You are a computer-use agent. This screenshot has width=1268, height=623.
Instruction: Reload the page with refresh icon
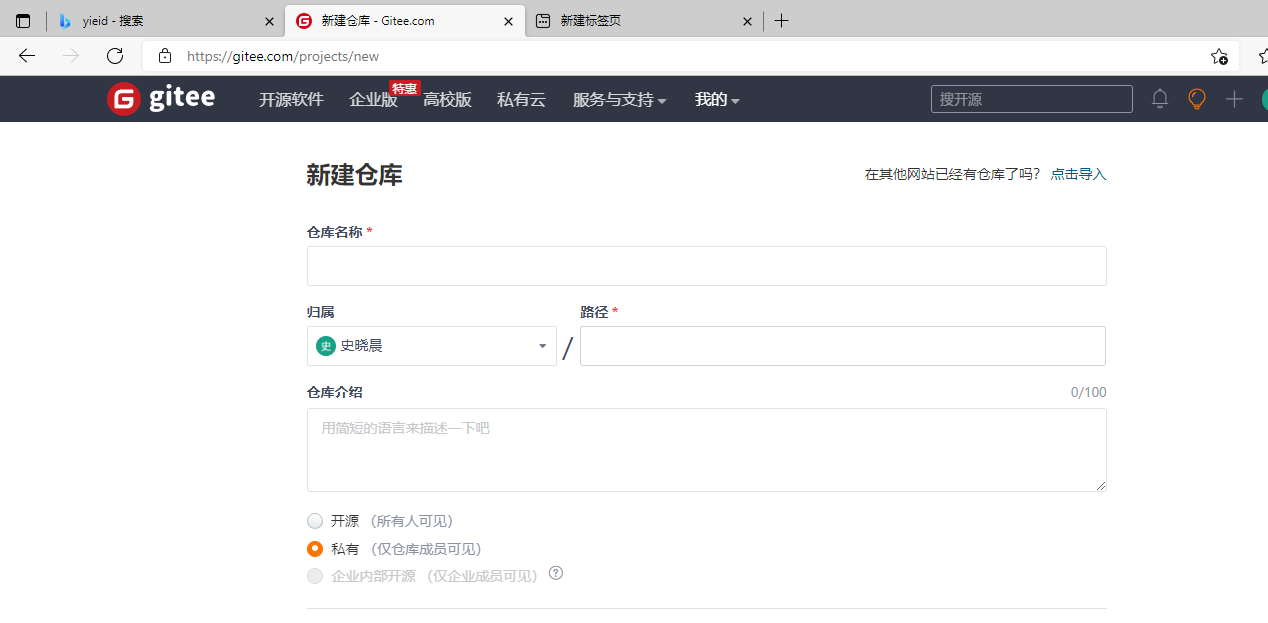[x=115, y=56]
